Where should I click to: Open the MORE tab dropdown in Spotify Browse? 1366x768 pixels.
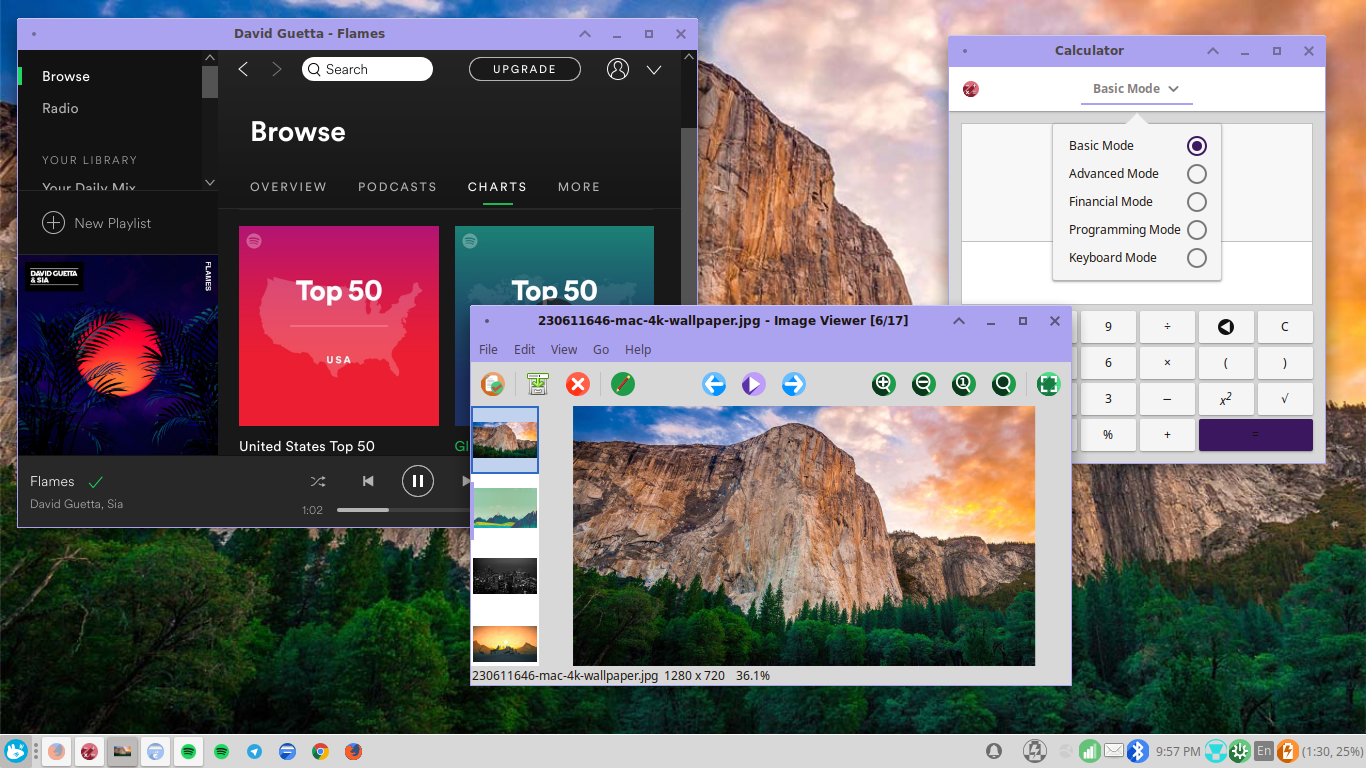click(x=579, y=187)
